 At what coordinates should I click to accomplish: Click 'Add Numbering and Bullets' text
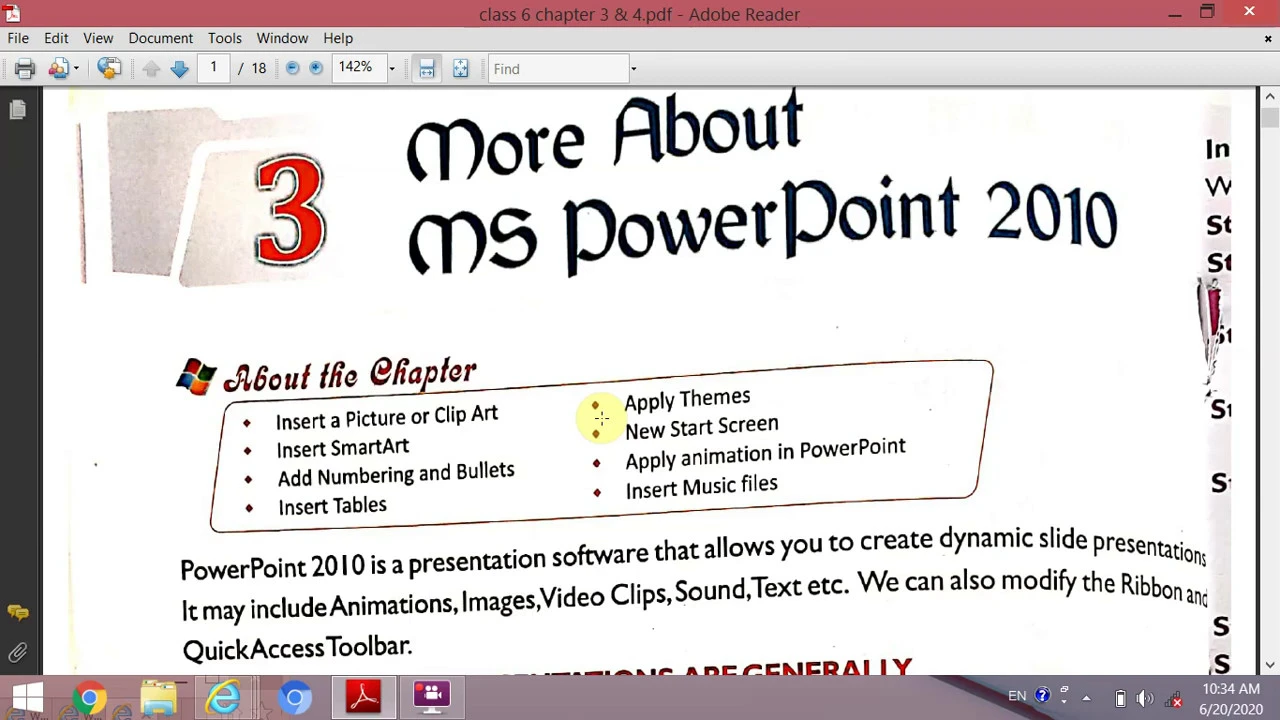click(395, 474)
